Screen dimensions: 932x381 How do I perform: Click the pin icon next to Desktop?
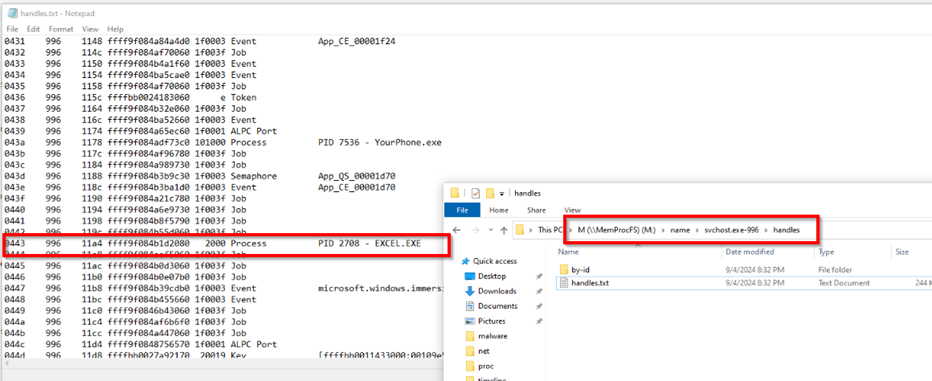coord(539,276)
